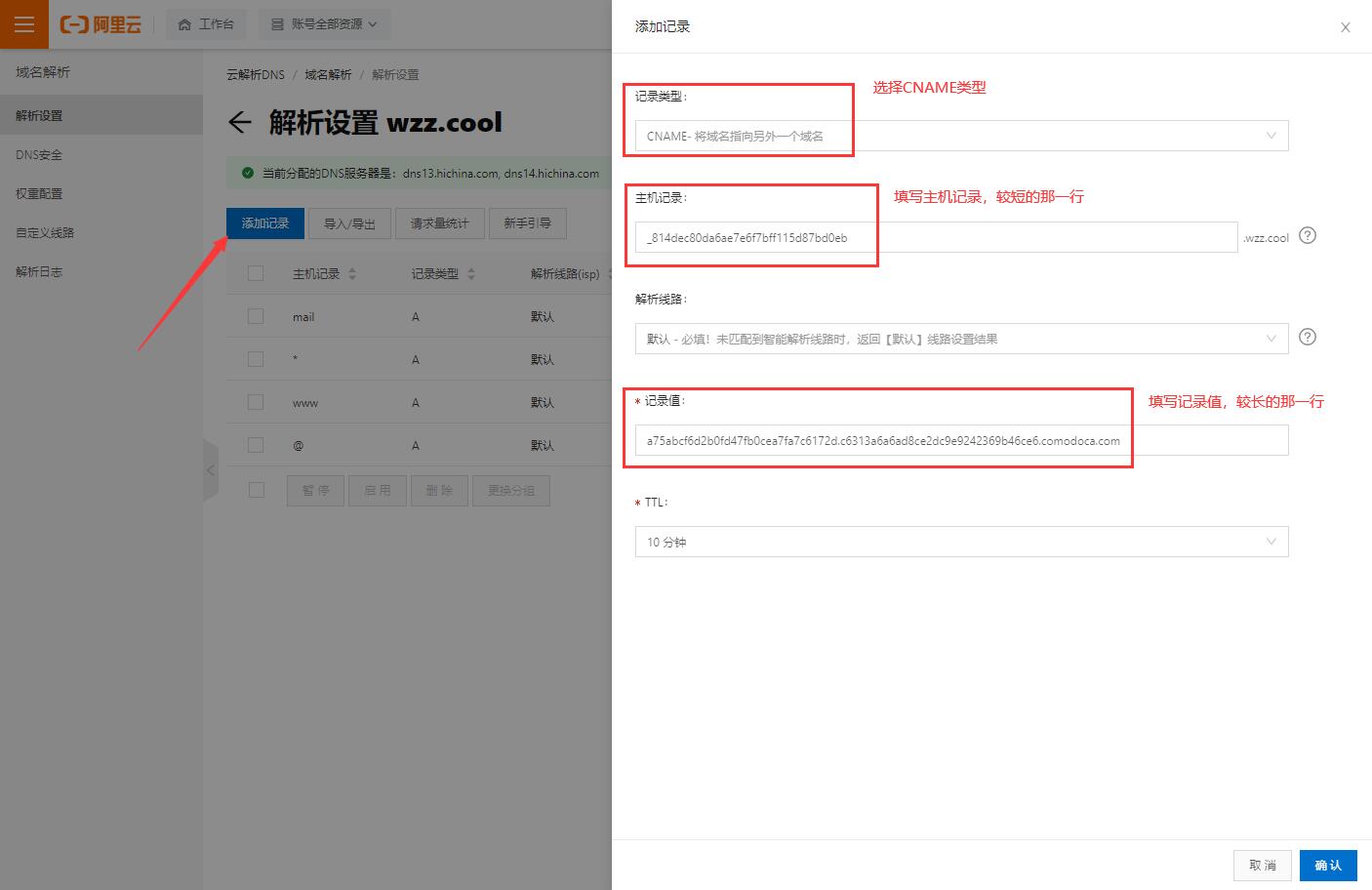Collapse the left sidebar handle

coord(211,470)
